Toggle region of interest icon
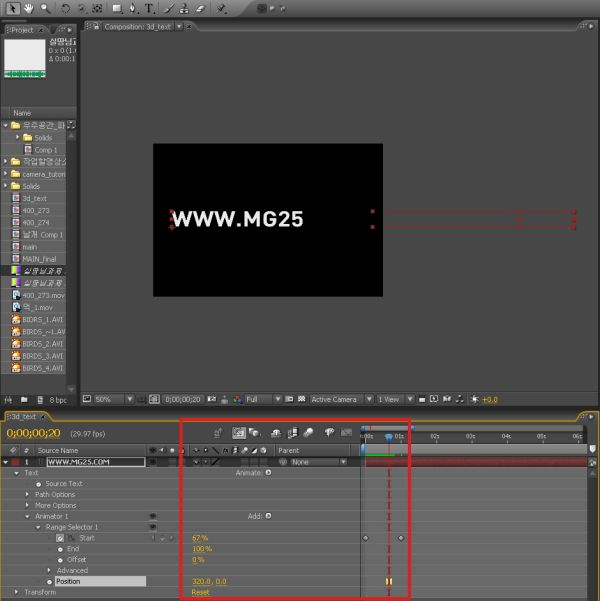 [289, 399]
